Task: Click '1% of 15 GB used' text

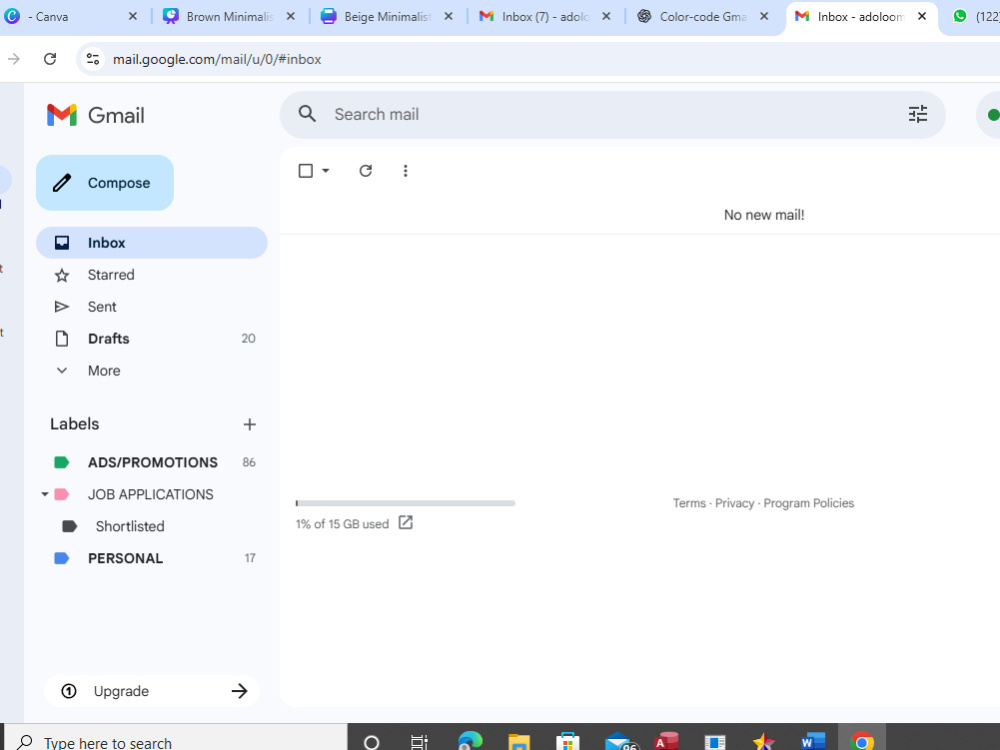Action: [x=342, y=524]
